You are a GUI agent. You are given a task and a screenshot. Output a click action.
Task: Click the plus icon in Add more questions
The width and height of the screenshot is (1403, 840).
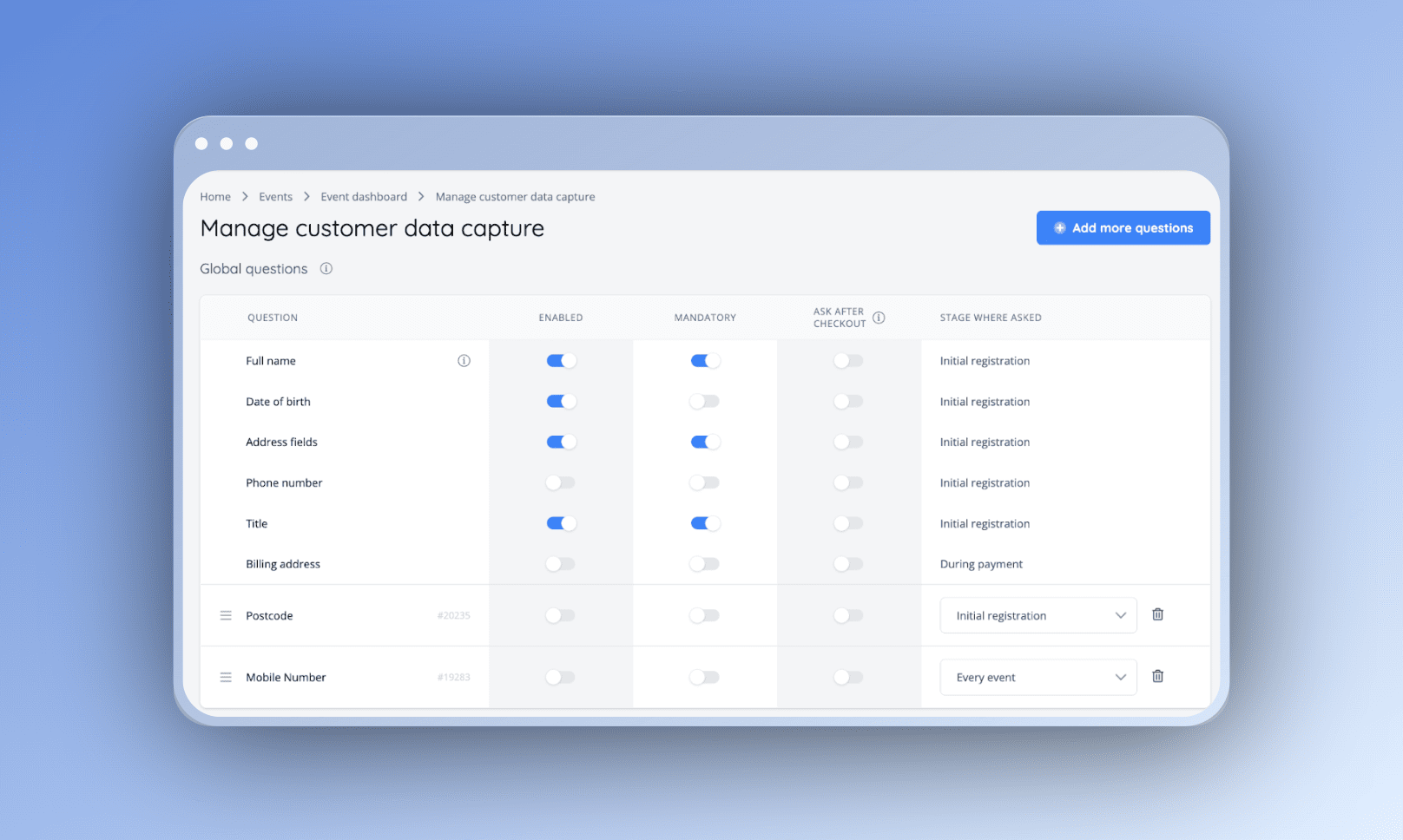tap(1059, 228)
